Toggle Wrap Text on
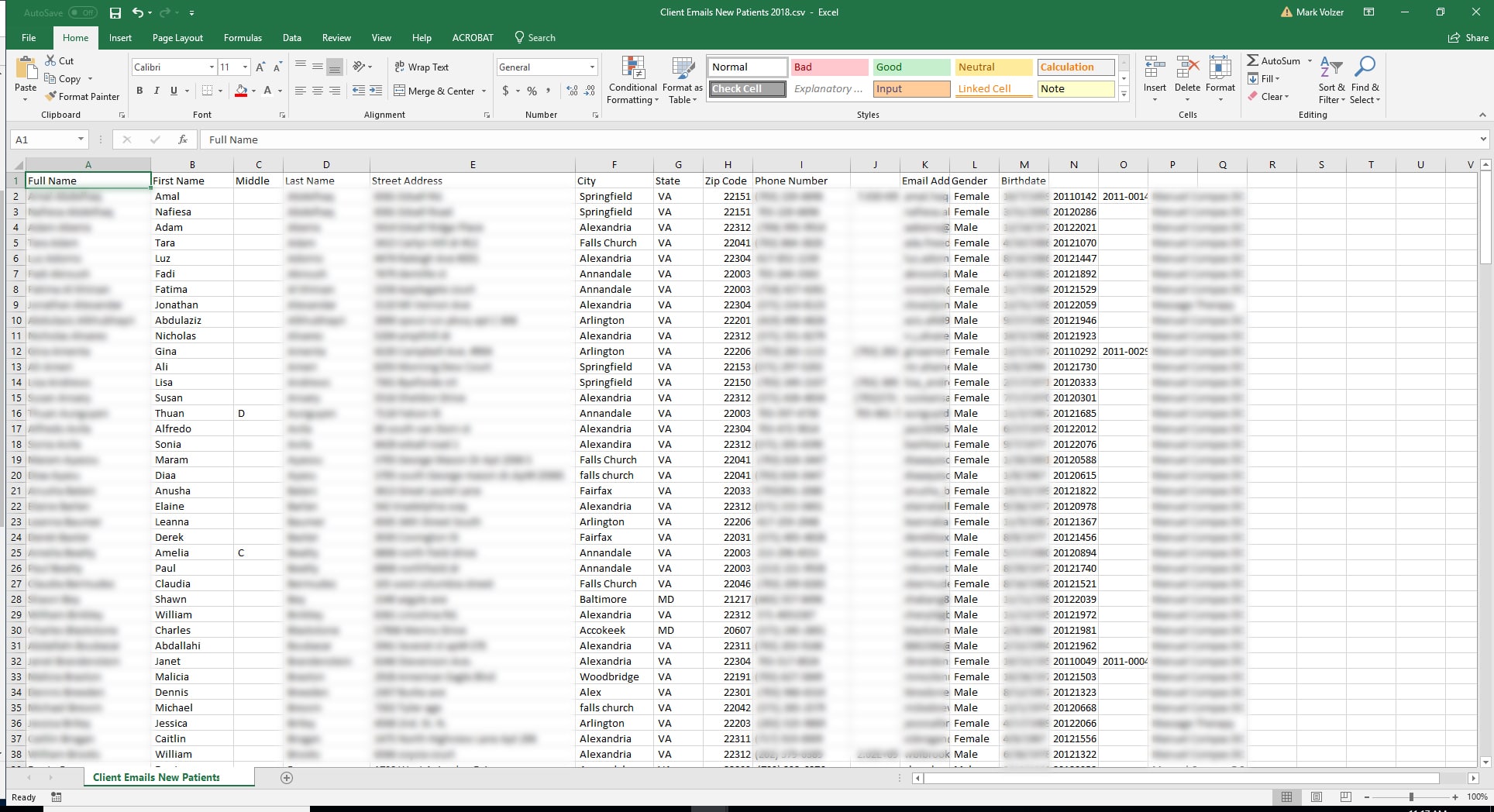The height and width of the screenshot is (812, 1494). coord(422,67)
